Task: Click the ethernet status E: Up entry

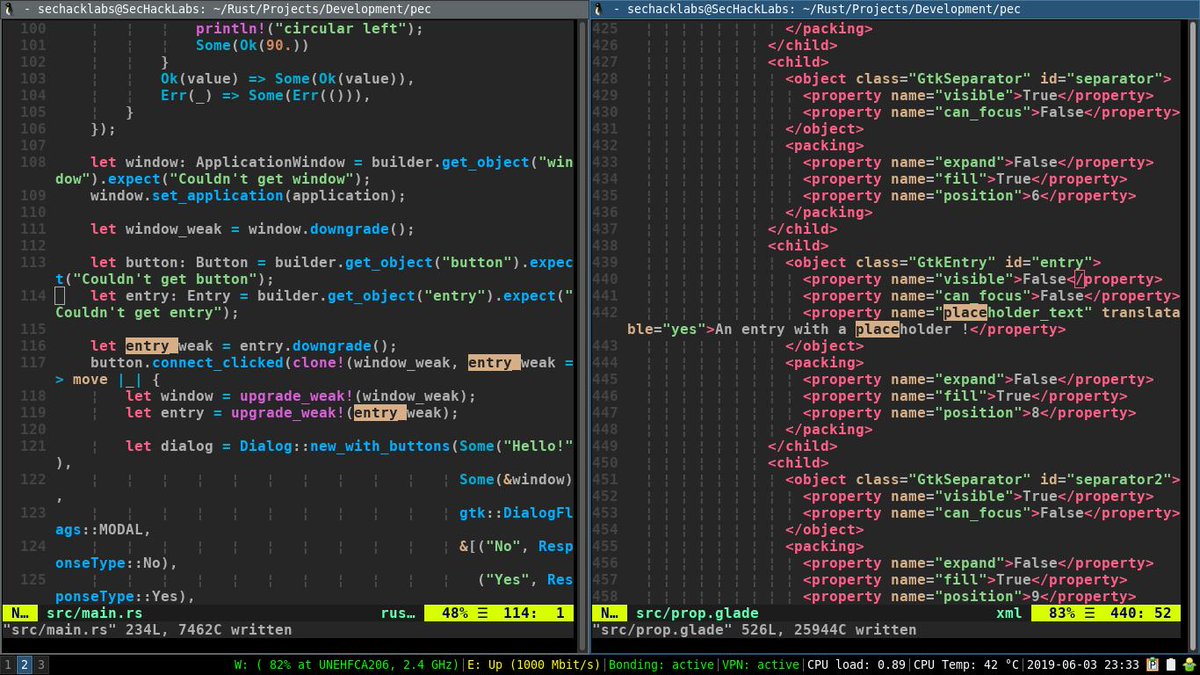Action: tap(534, 665)
